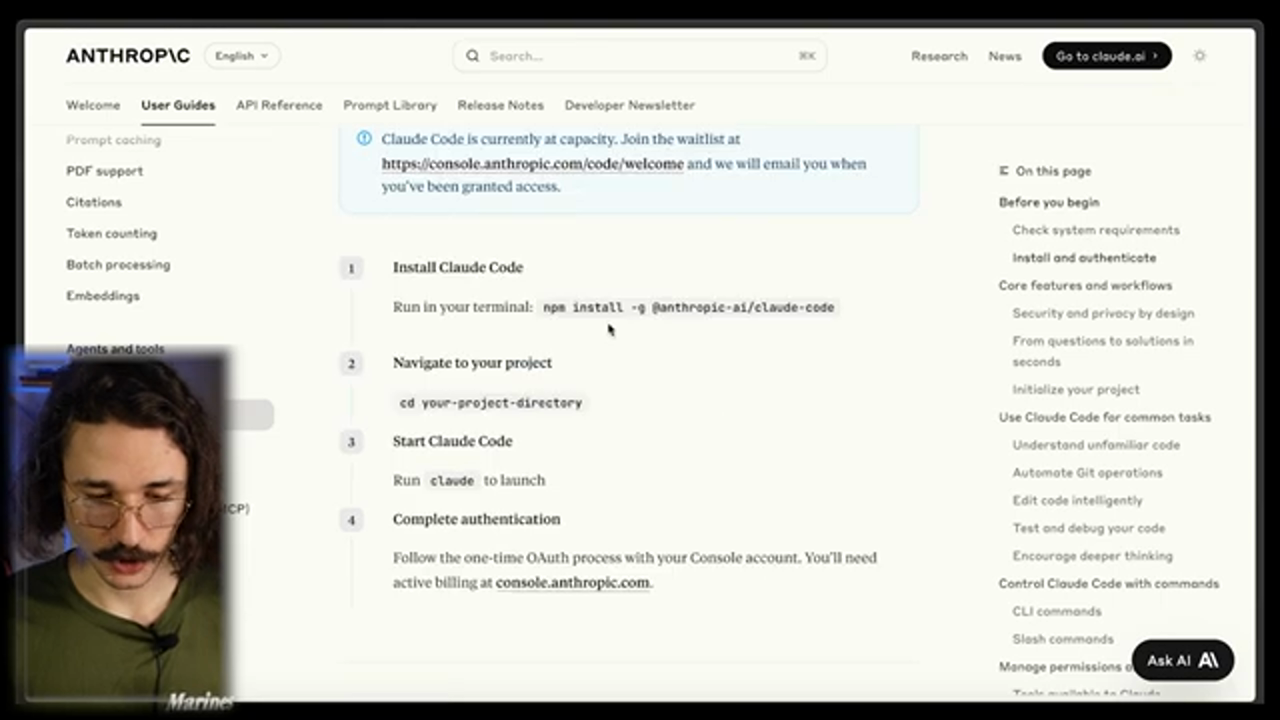The width and height of the screenshot is (1280, 720).
Task: Jump to Before you begin section
Action: click(1049, 202)
